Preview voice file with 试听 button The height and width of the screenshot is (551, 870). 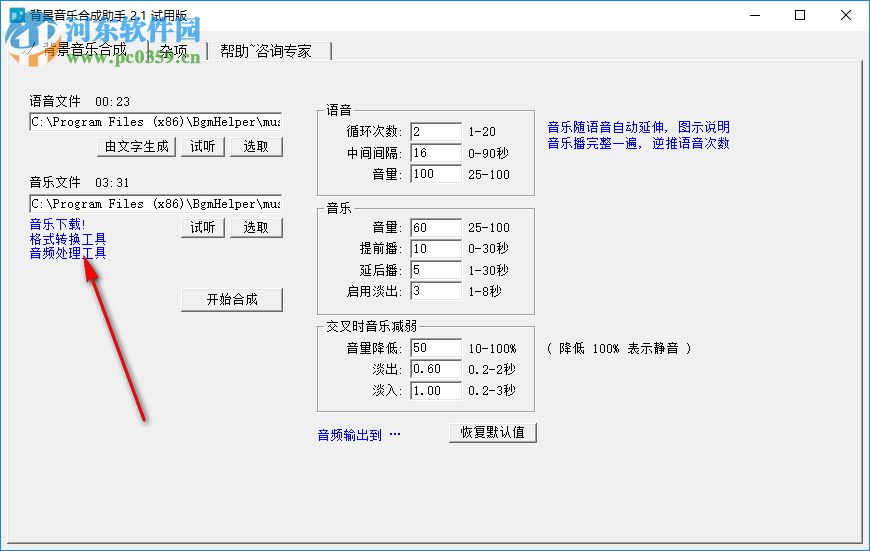pos(203,146)
